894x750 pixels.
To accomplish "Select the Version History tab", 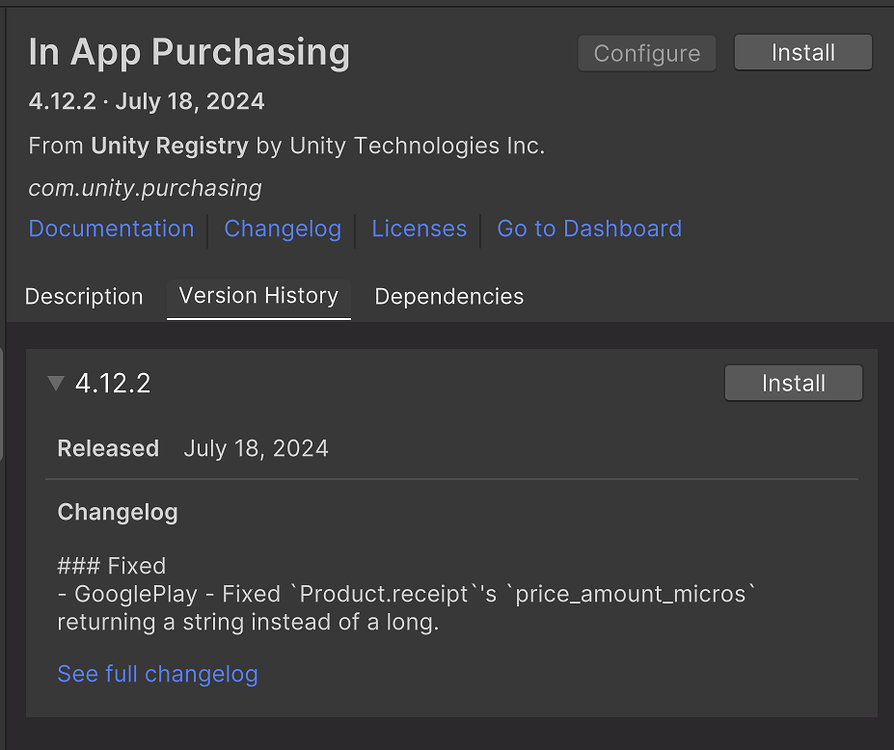I will tap(258, 295).
